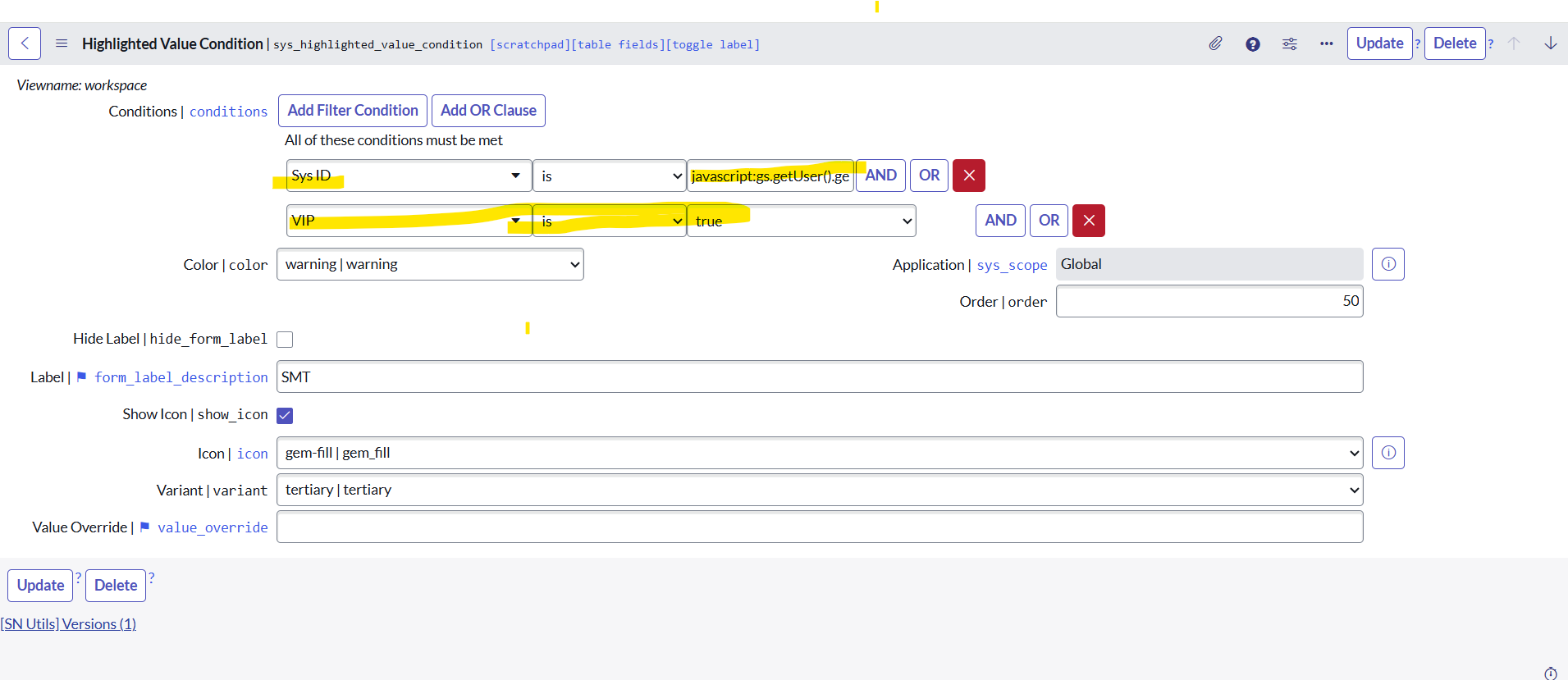Click the paperclip attachments icon

(1215, 43)
